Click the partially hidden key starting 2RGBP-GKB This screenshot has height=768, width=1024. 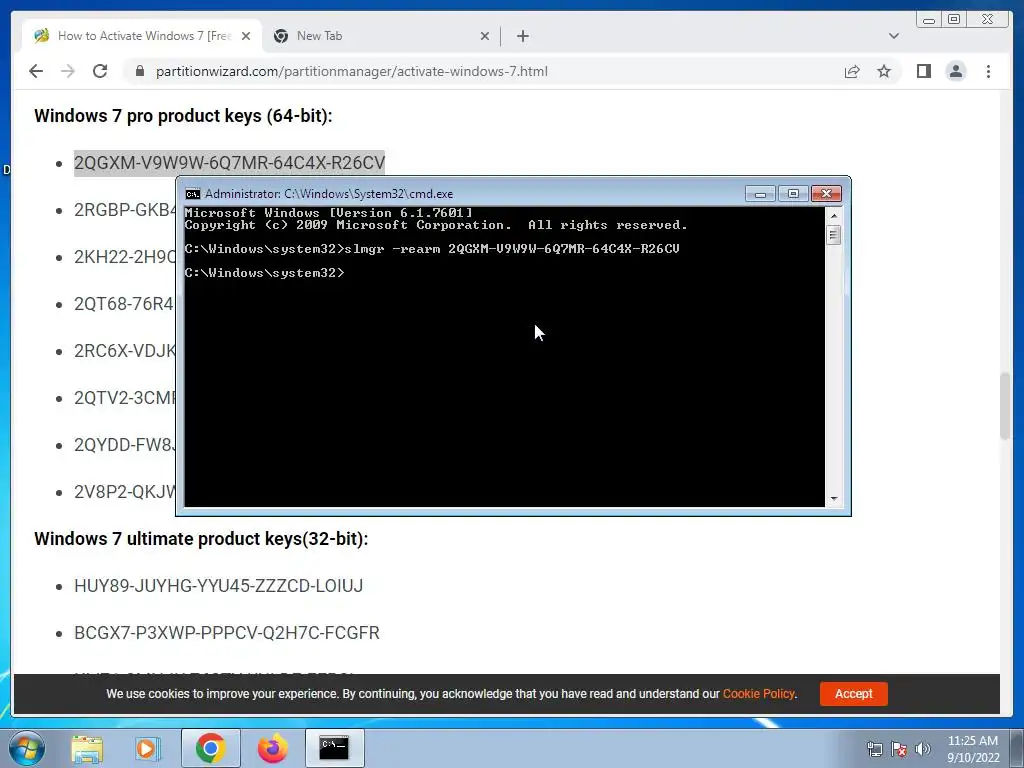point(125,210)
